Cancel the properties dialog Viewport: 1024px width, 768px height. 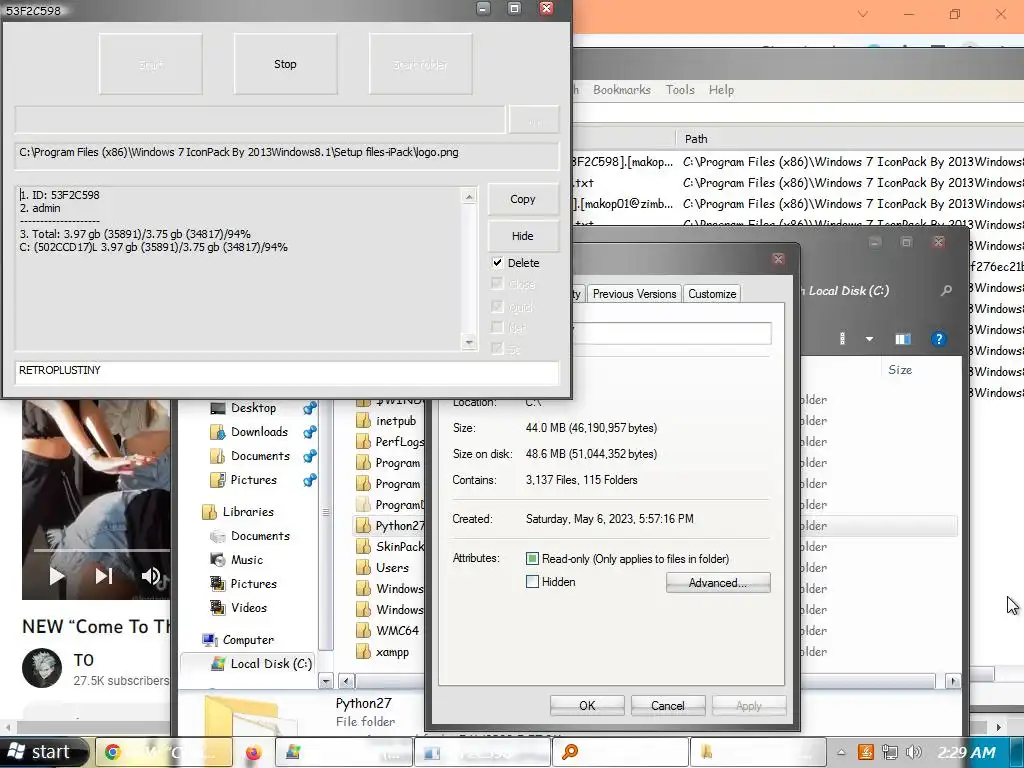[x=667, y=705]
